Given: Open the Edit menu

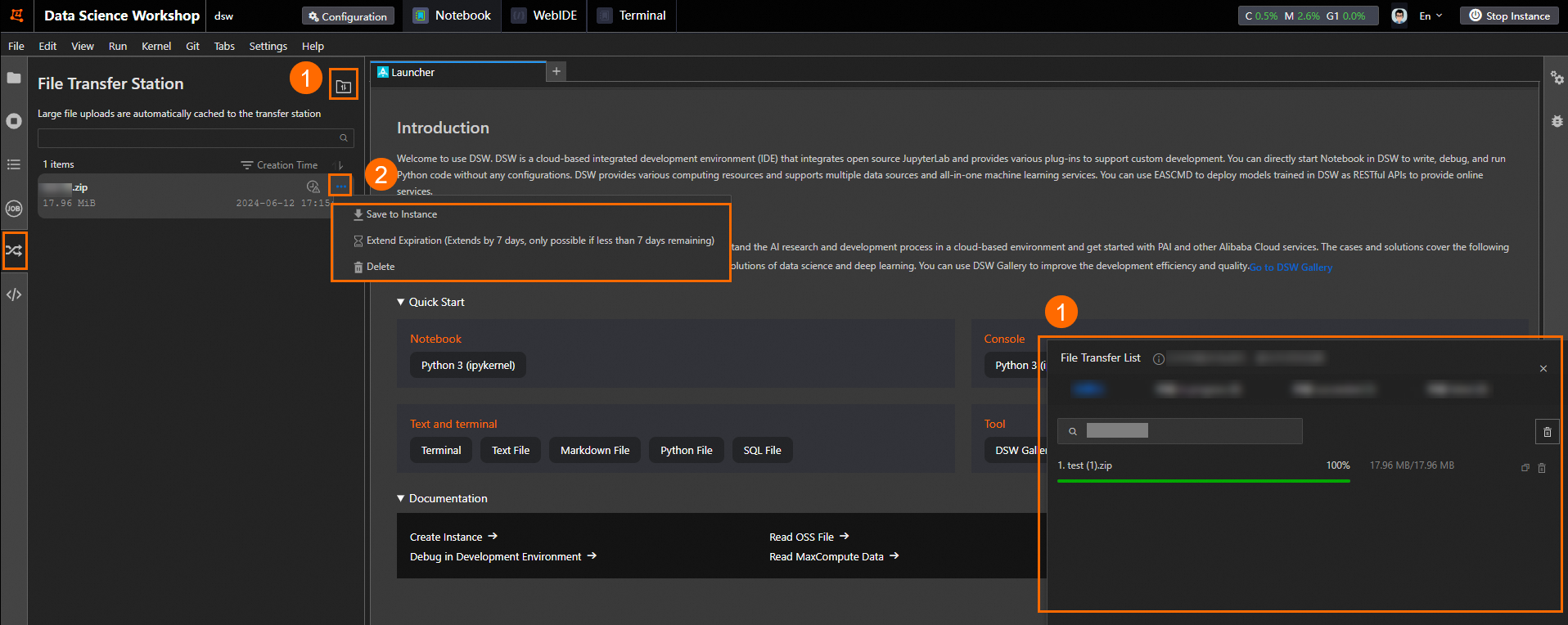Looking at the screenshot, I should tap(47, 46).
